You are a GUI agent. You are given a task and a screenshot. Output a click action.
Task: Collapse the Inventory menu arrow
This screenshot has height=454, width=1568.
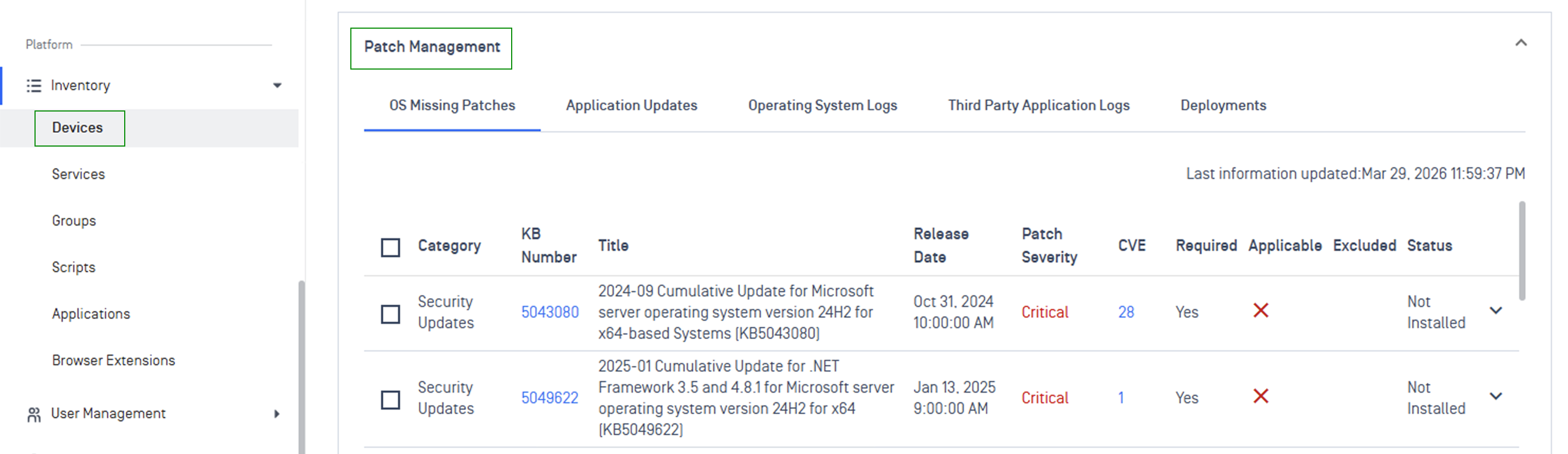pos(277,86)
